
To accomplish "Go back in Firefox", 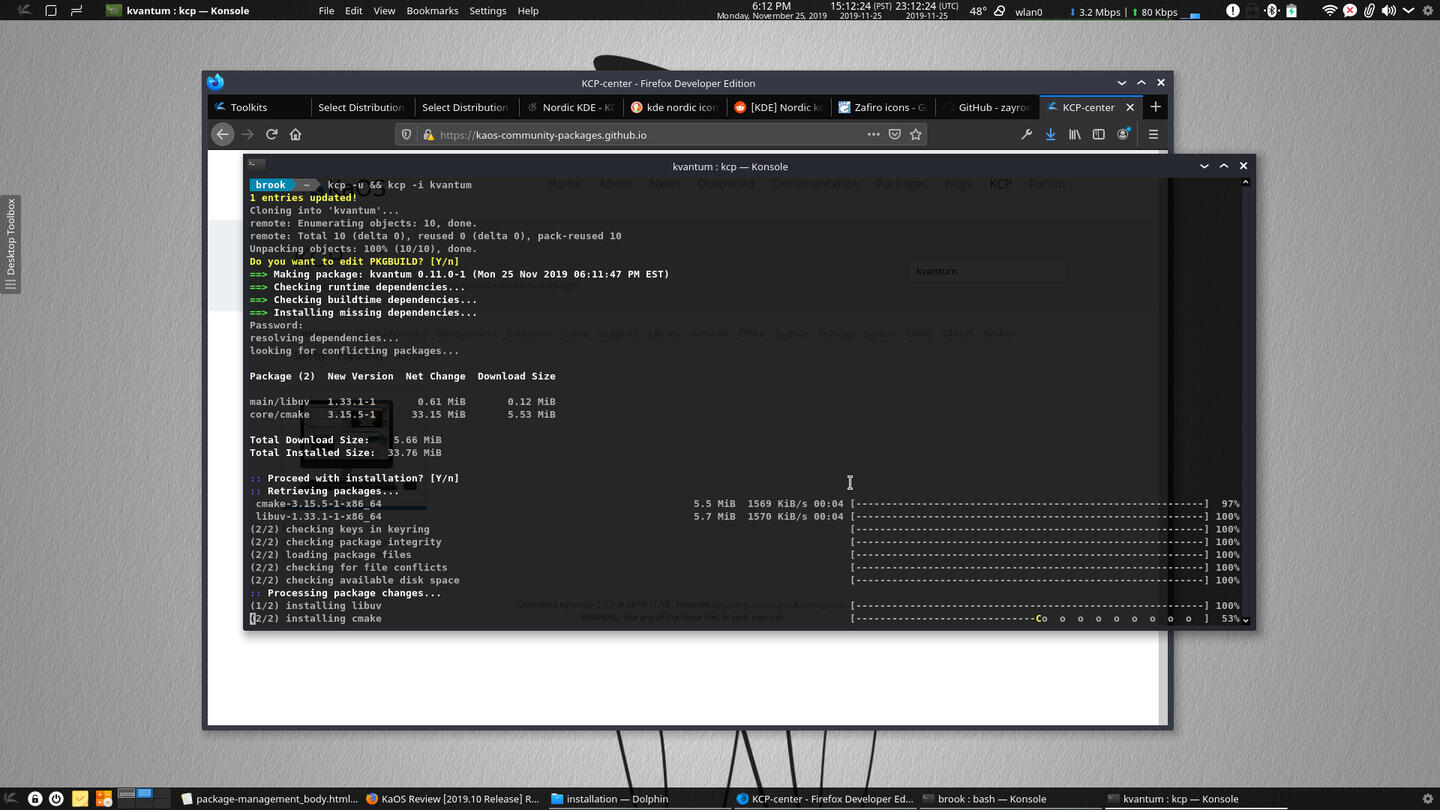I will point(223,134).
